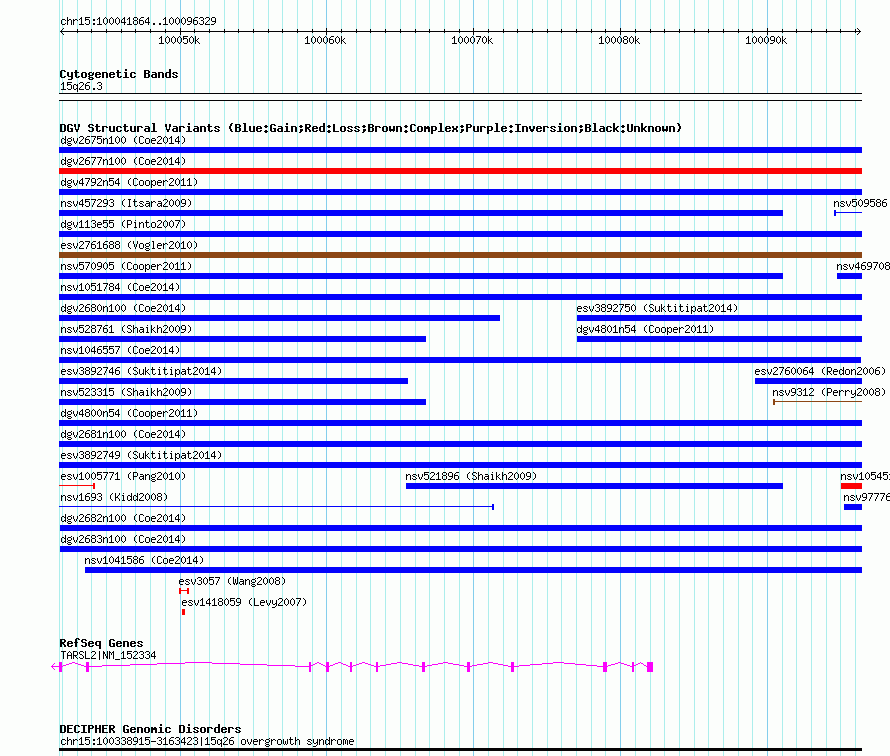Click the small red esv3057 marker
This screenshot has width=890, height=756.
point(184,591)
